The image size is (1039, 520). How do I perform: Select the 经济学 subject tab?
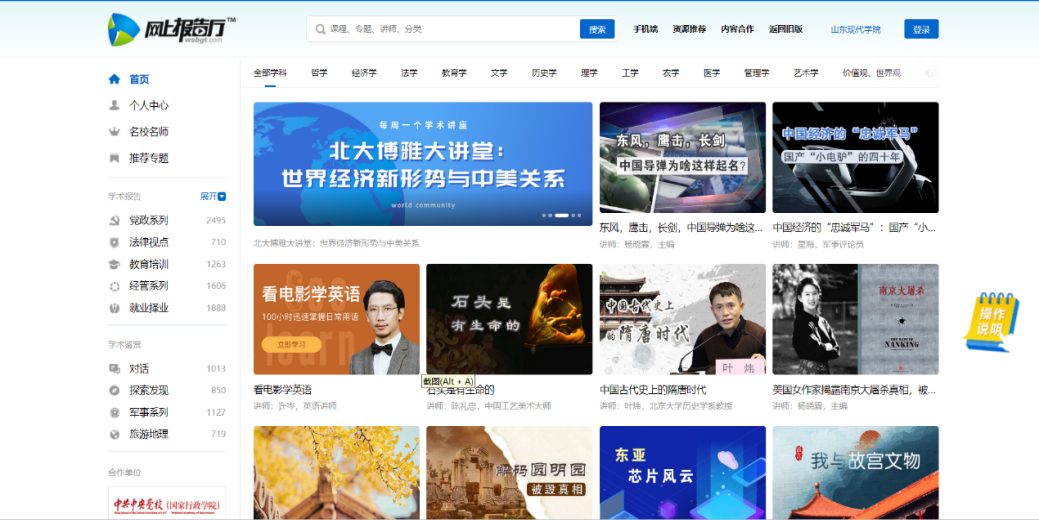(364, 73)
